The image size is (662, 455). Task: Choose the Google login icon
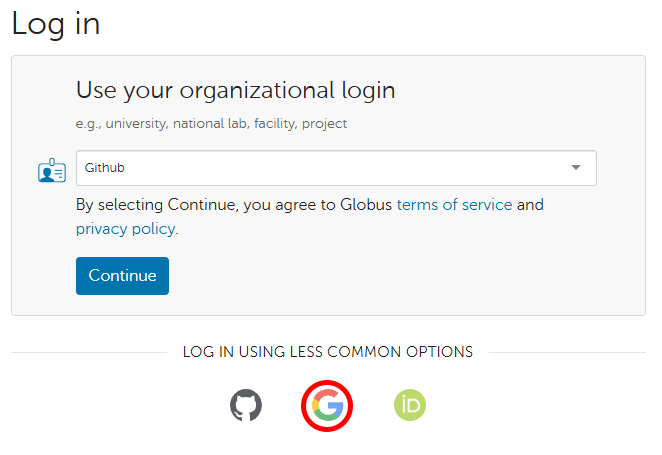[327, 406]
